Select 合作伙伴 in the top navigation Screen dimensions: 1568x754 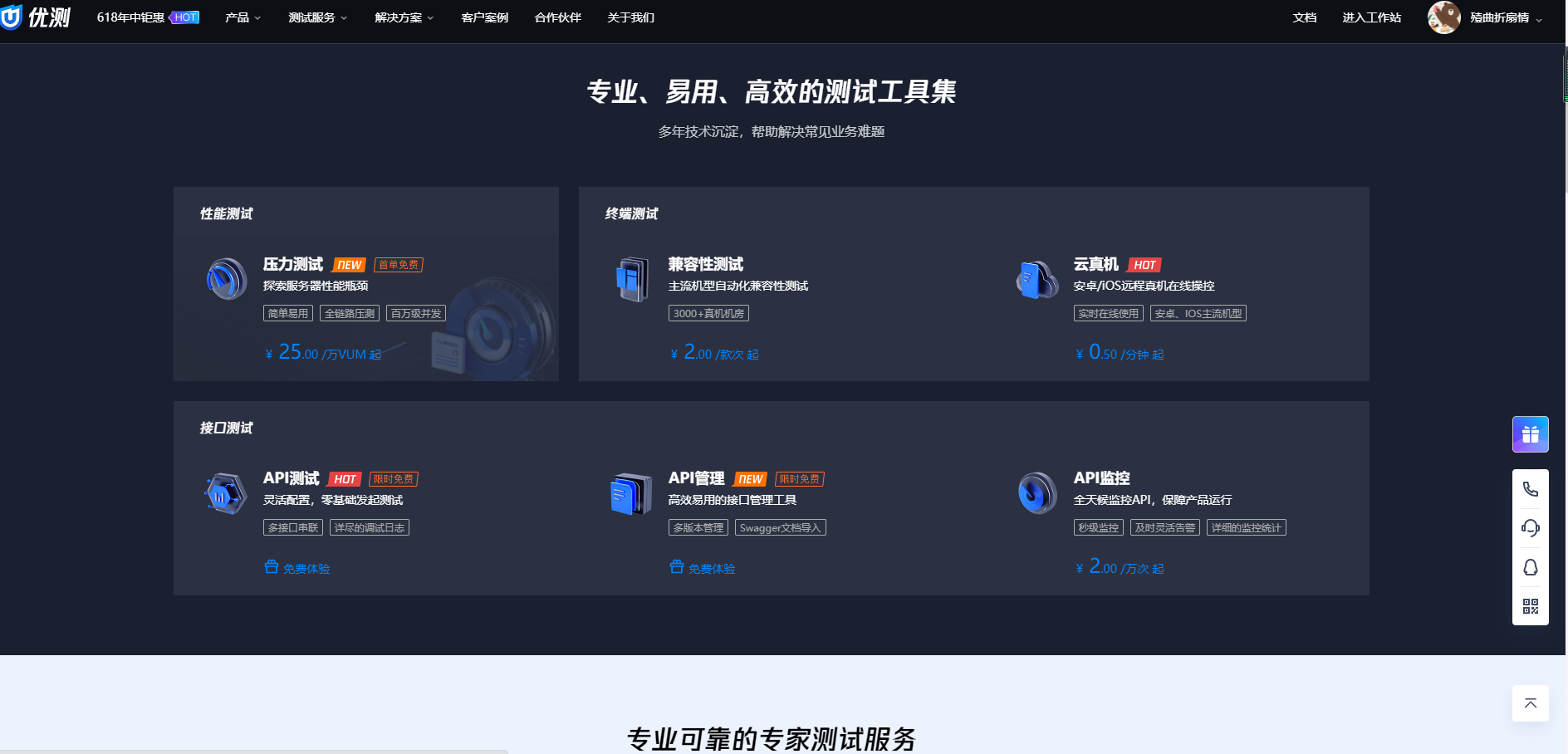coord(557,17)
